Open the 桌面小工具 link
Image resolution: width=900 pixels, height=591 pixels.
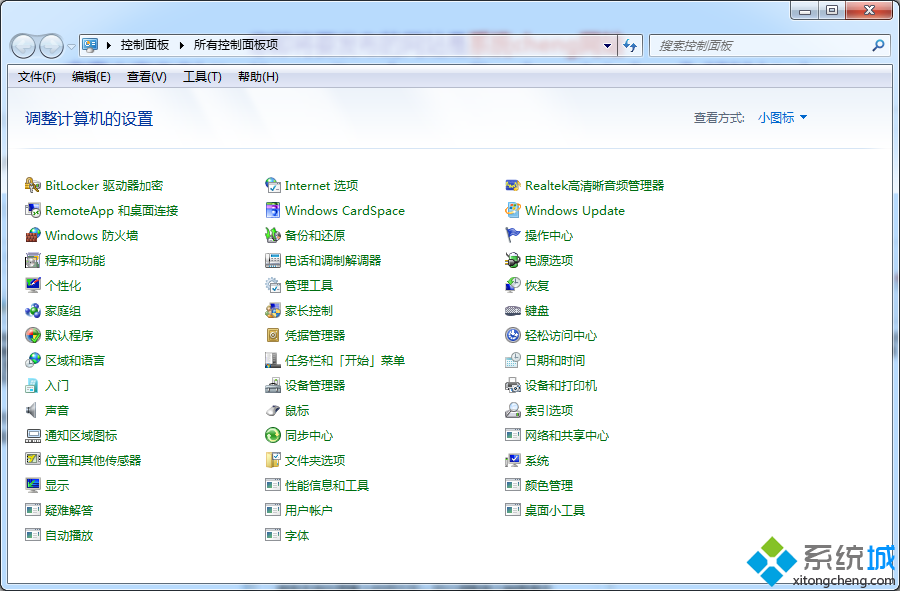coord(554,510)
